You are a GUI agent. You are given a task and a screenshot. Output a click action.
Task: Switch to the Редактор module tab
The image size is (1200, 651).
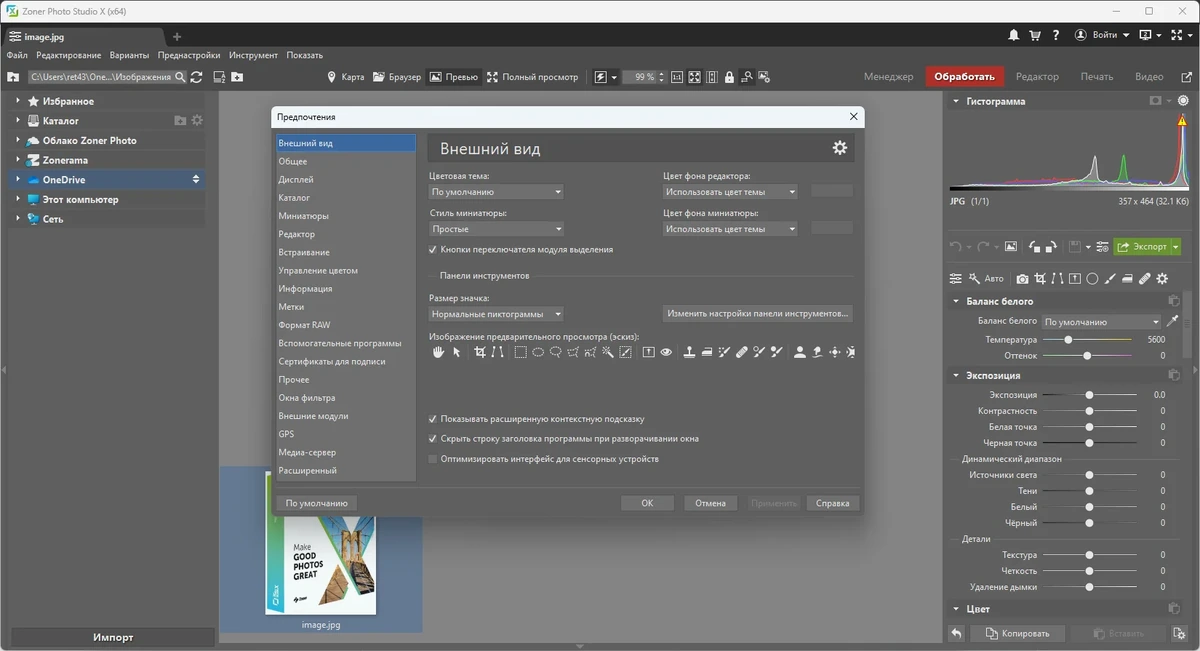1037,77
